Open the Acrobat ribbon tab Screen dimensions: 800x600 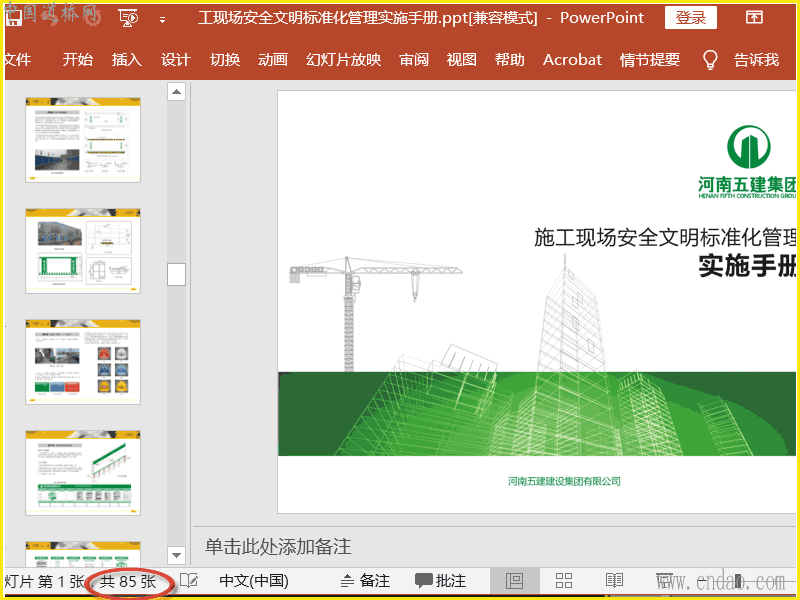coord(572,60)
